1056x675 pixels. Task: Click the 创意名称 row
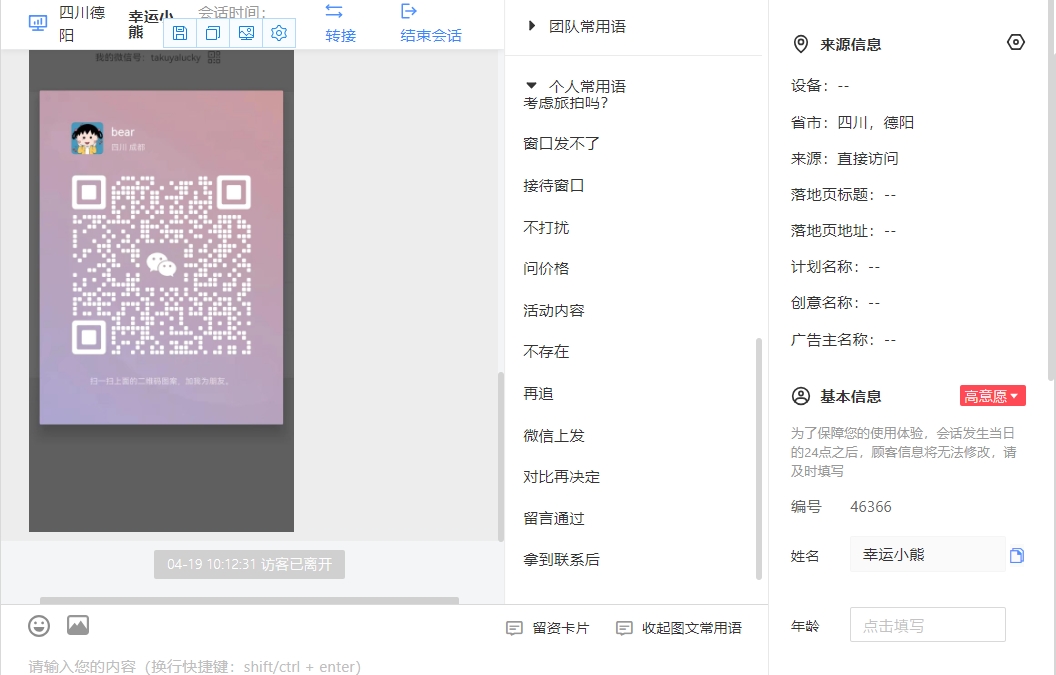point(836,303)
